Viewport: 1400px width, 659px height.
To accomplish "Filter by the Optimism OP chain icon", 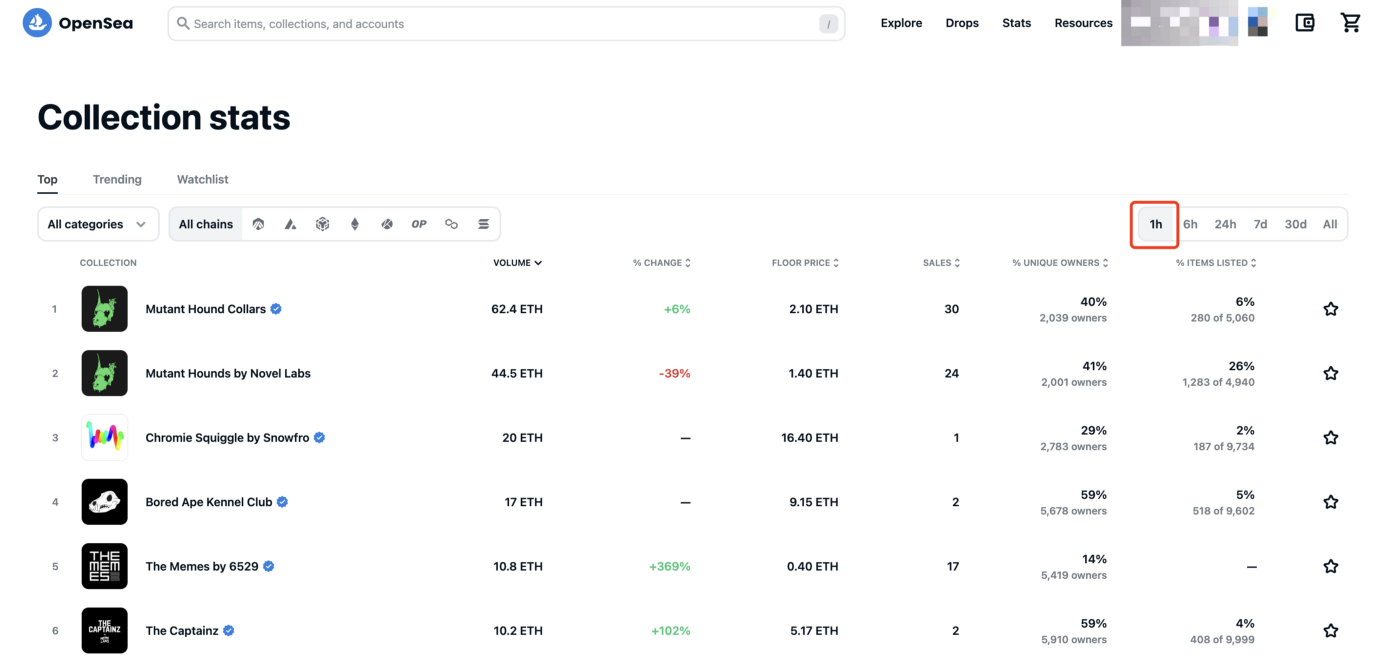I will pos(419,224).
